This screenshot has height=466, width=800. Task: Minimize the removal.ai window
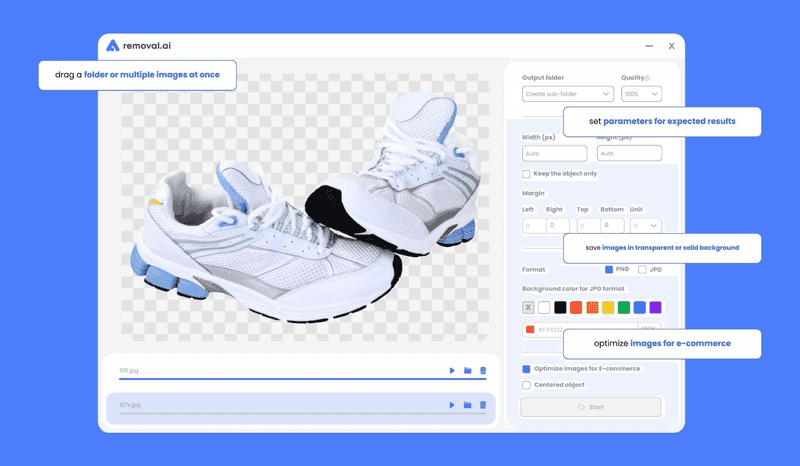pos(649,46)
